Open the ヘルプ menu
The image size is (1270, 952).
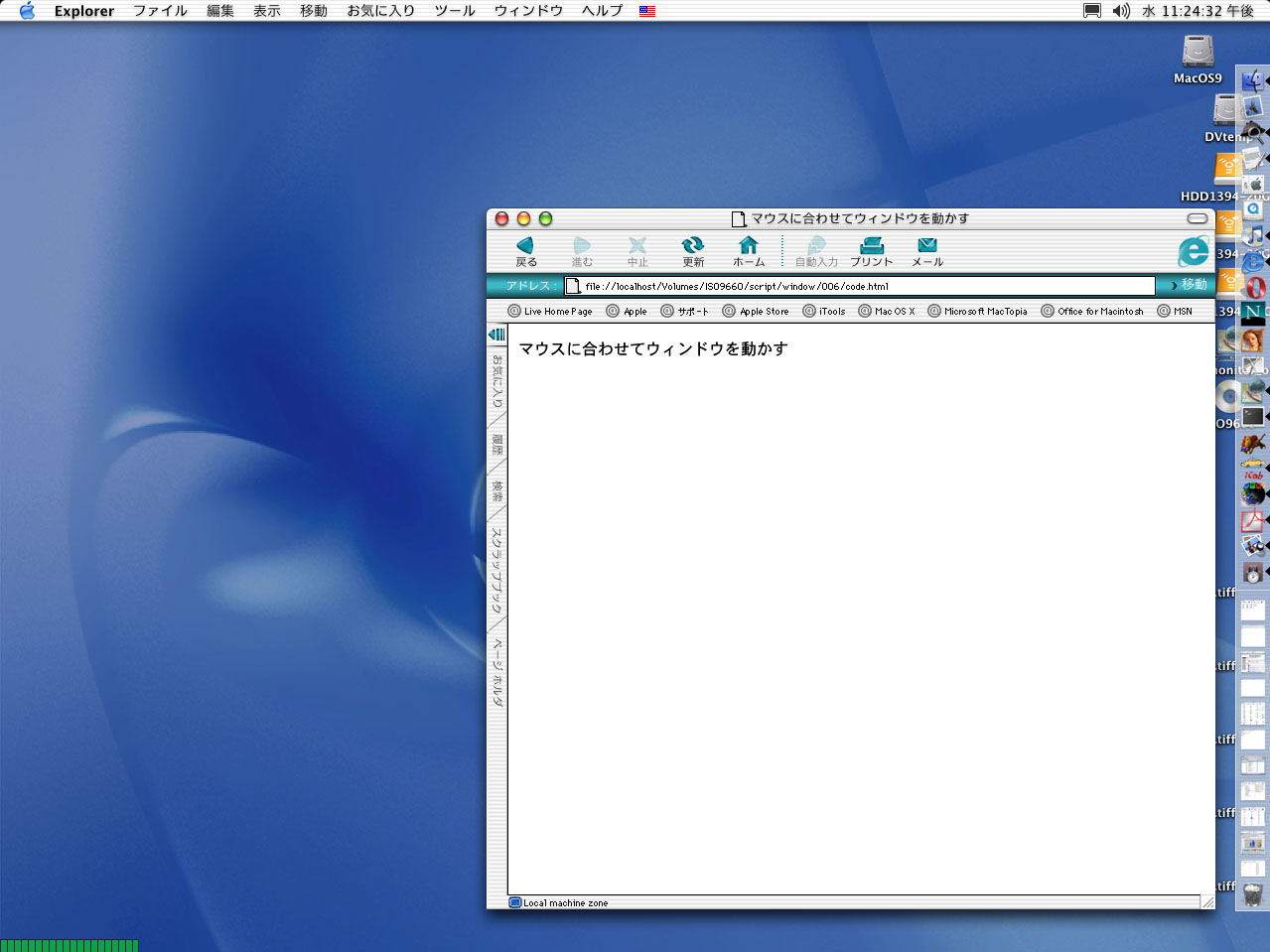602,11
